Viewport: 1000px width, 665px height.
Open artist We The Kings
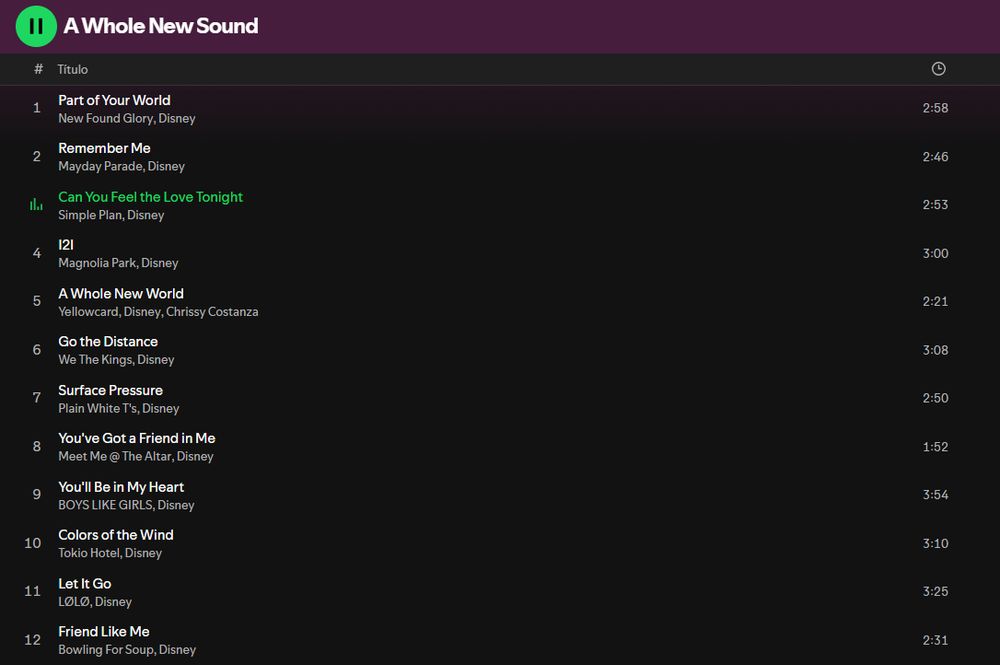[x=95, y=360]
